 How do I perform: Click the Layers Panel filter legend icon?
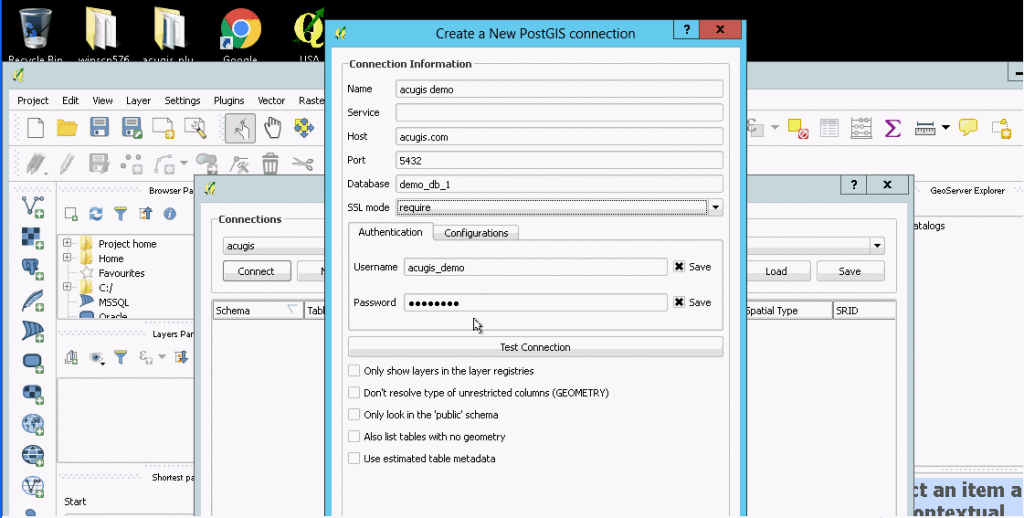click(121, 357)
